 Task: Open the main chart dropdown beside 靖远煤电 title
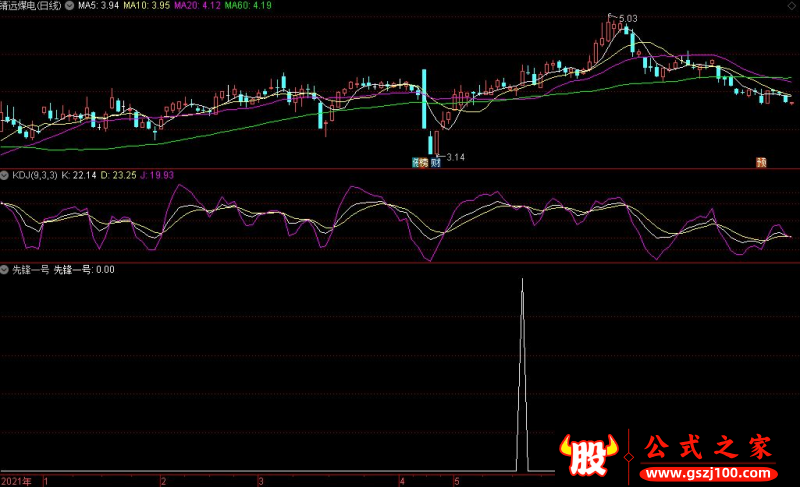click(69, 6)
